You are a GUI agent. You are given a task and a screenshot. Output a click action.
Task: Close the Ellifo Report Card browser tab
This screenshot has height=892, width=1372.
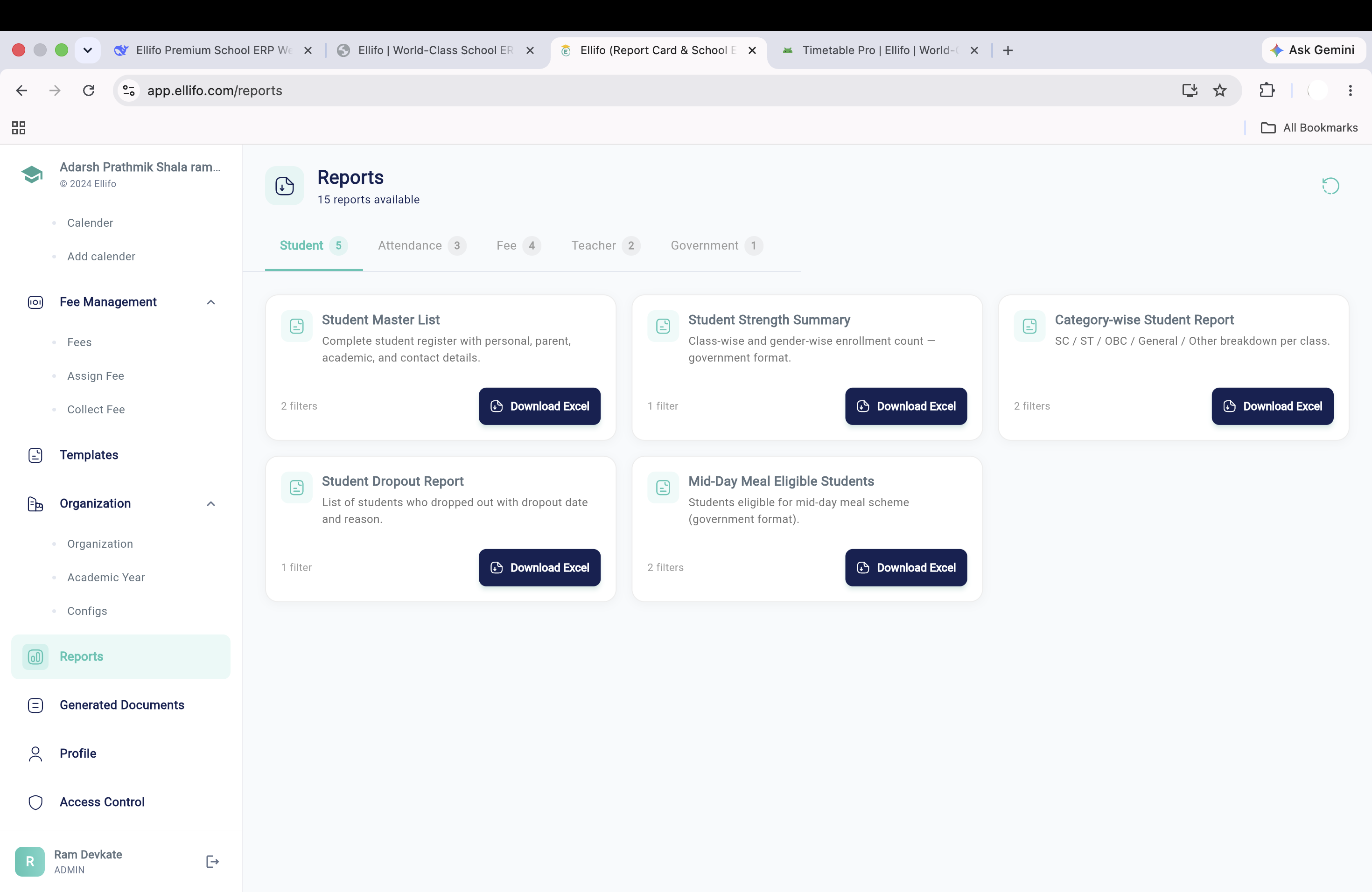pyautogui.click(x=752, y=50)
